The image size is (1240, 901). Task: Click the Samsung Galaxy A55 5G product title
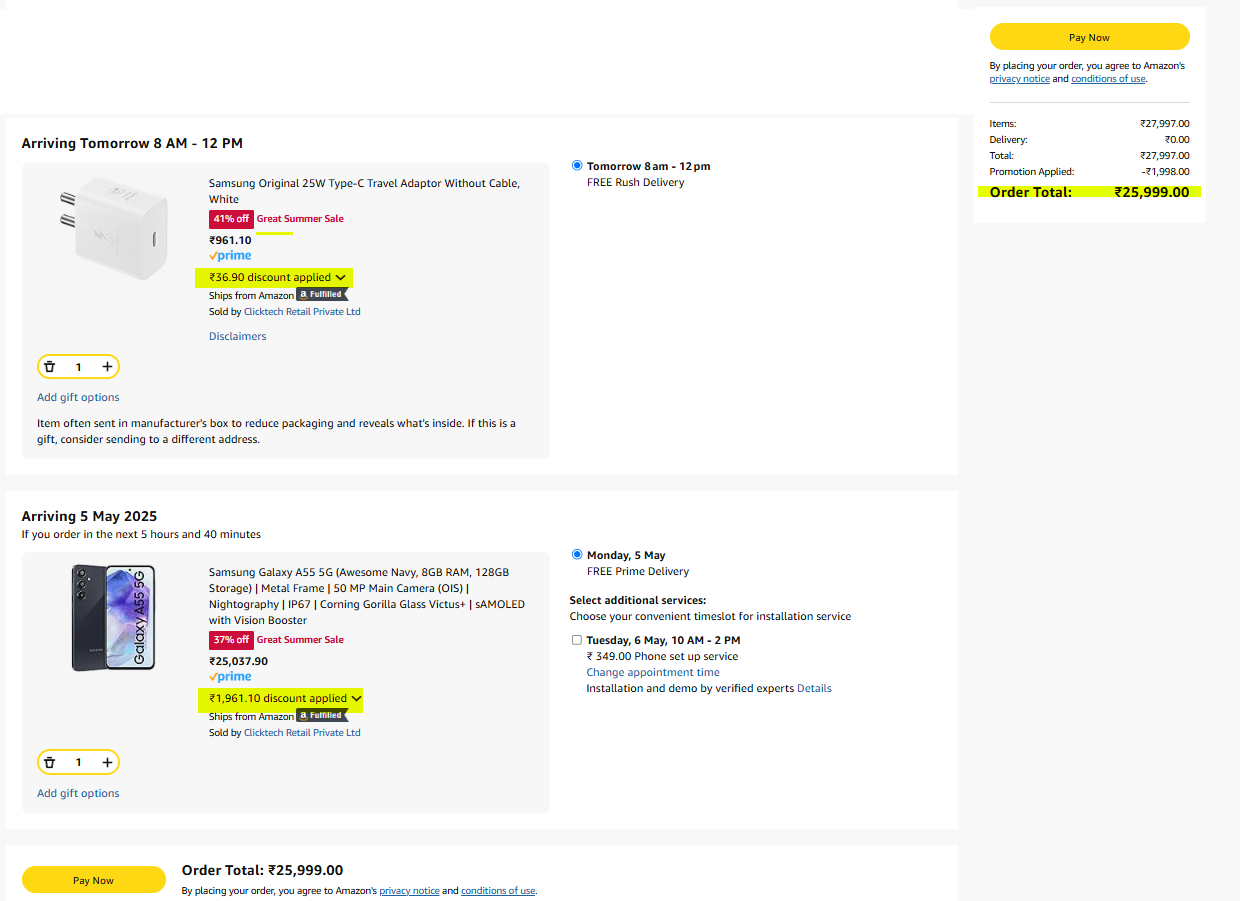pos(367,596)
